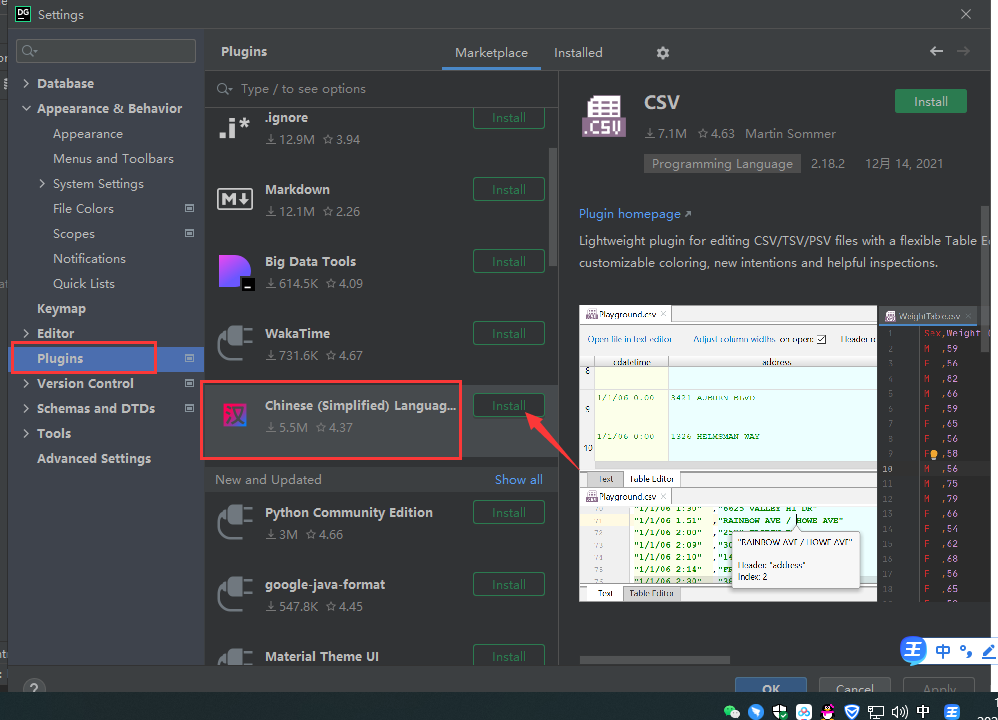Viewport: 998px width, 720px height.
Task: Click the author name Martin Sommer
Action: pyautogui.click(x=790, y=134)
